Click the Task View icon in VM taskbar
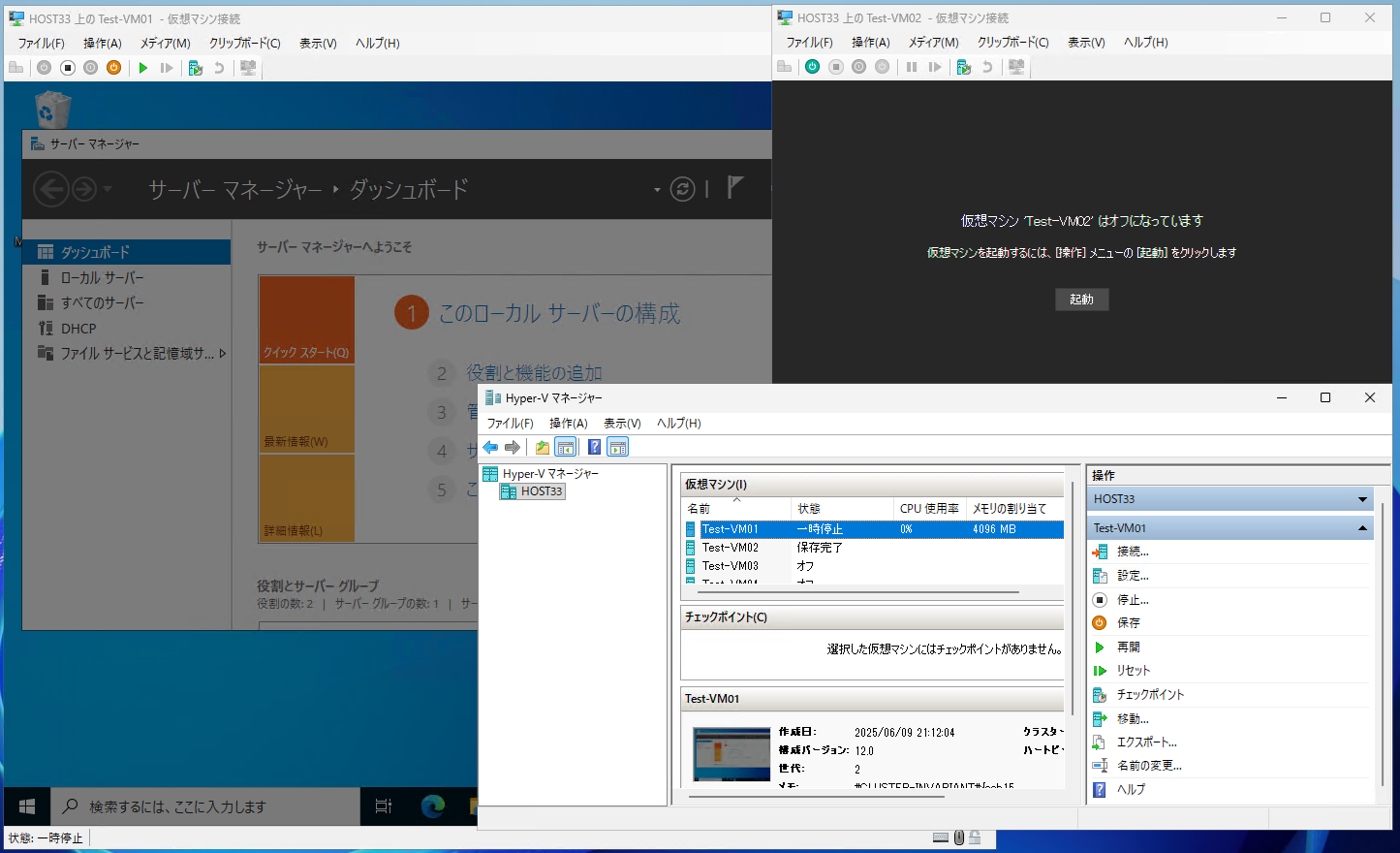Screen dimensions: 1400x853 (384, 806)
